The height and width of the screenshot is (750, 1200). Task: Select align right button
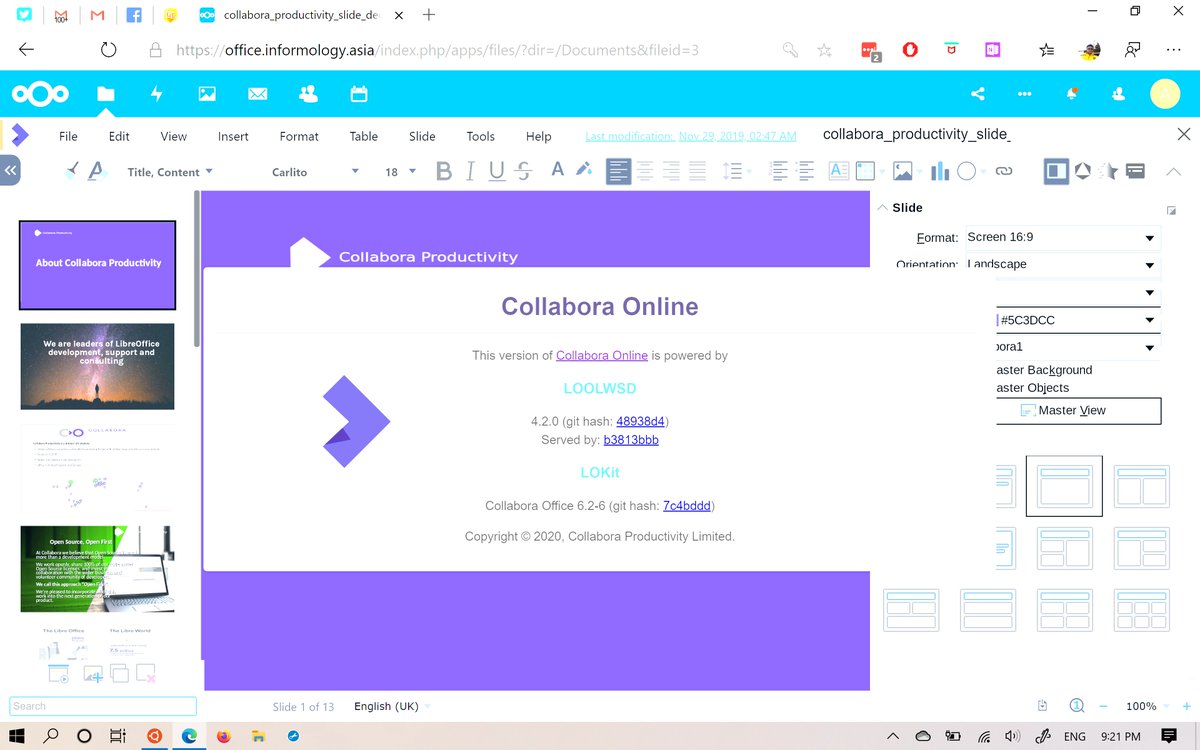pyautogui.click(x=671, y=171)
